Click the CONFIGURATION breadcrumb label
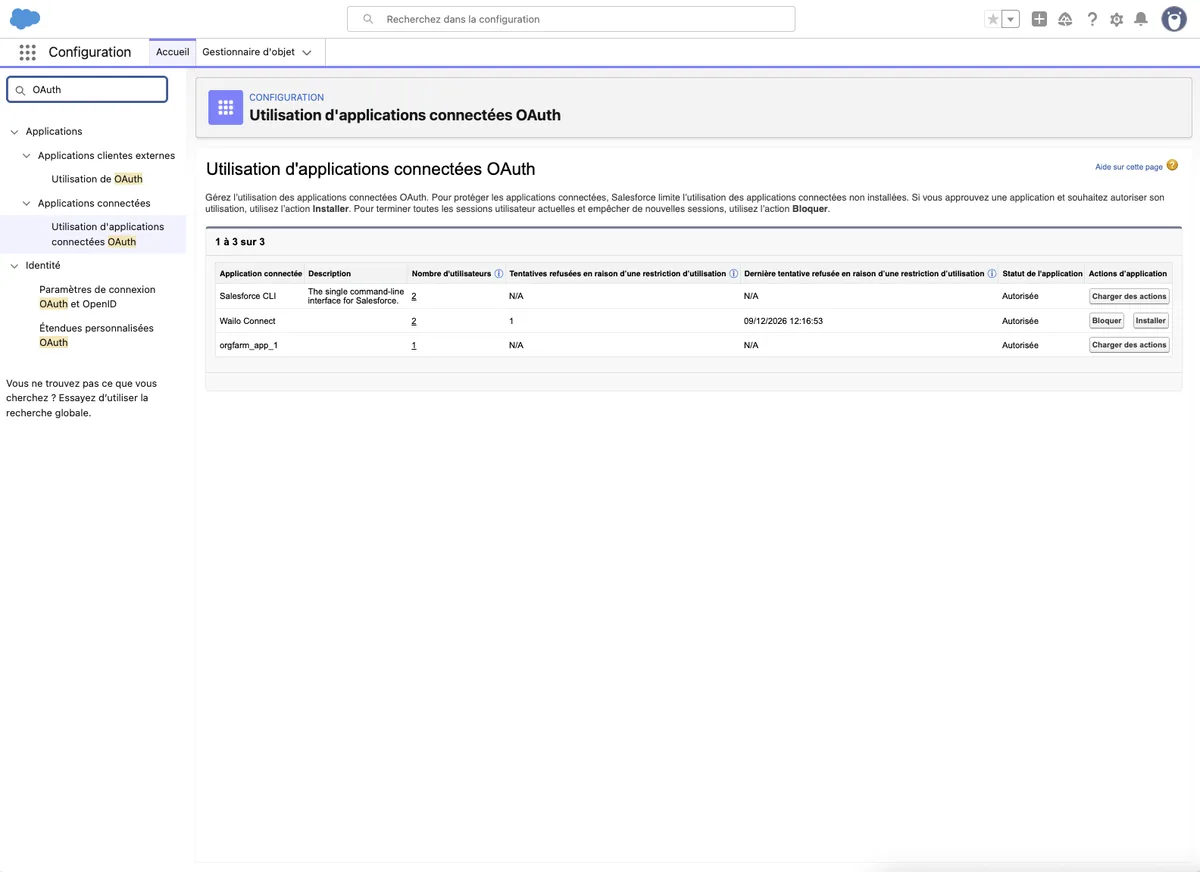1200x872 pixels. pyautogui.click(x=286, y=98)
